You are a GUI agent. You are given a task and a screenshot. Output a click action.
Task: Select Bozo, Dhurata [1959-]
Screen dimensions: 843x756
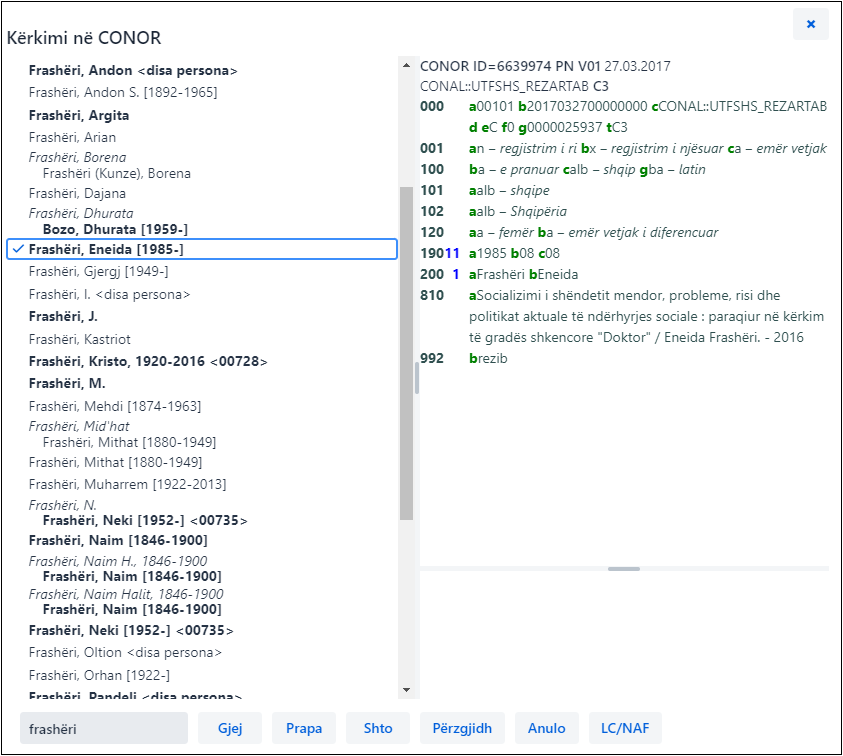coord(115,230)
